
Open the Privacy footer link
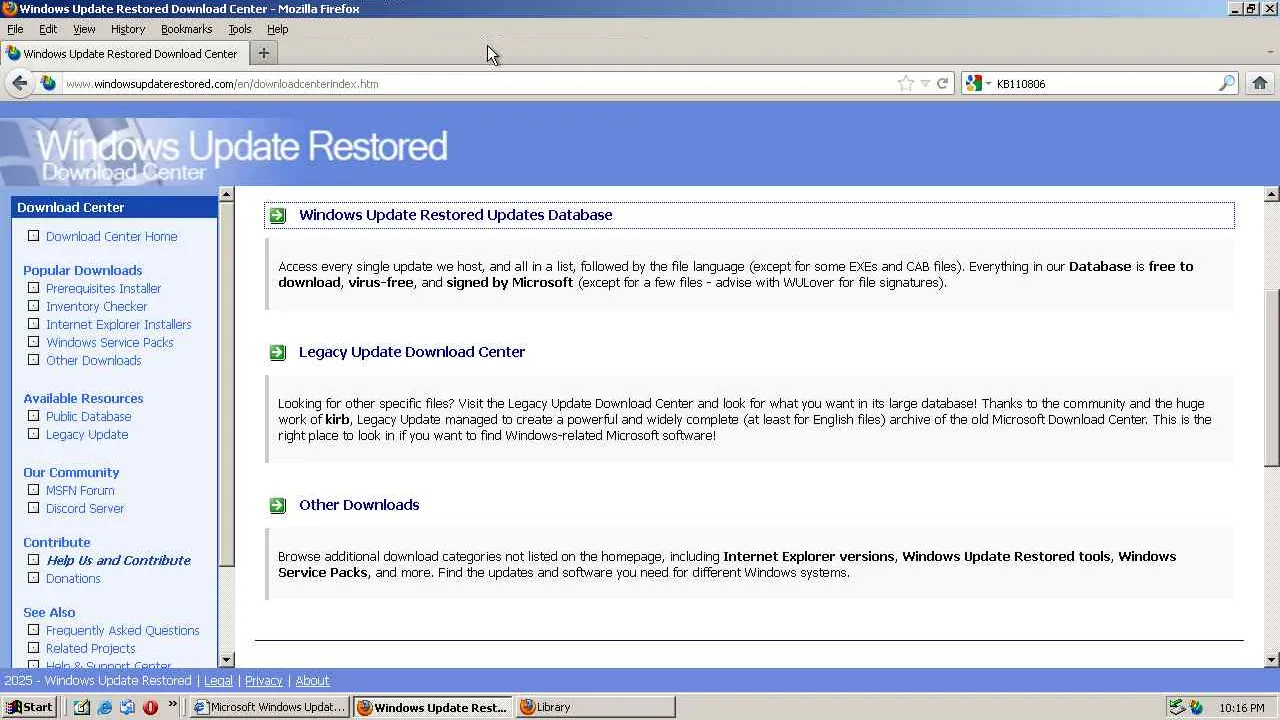[264, 681]
